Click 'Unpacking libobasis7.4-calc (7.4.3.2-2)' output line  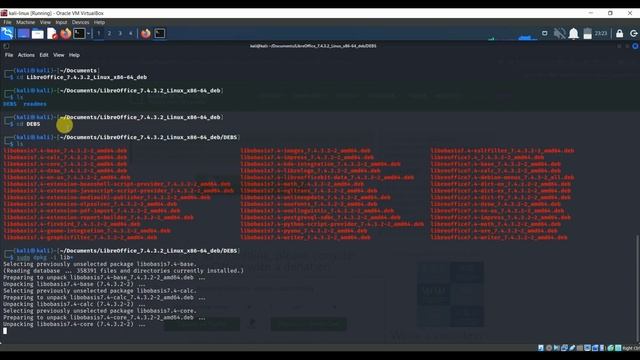click(x=74, y=304)
